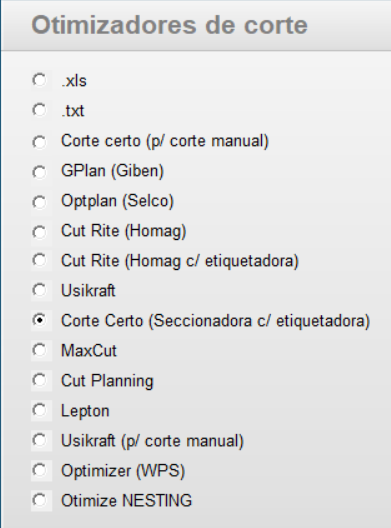This screenshot has width=391, height=528.
Task: Choose Optimizer (WPS) option
Action: click(x=39, y=470)
